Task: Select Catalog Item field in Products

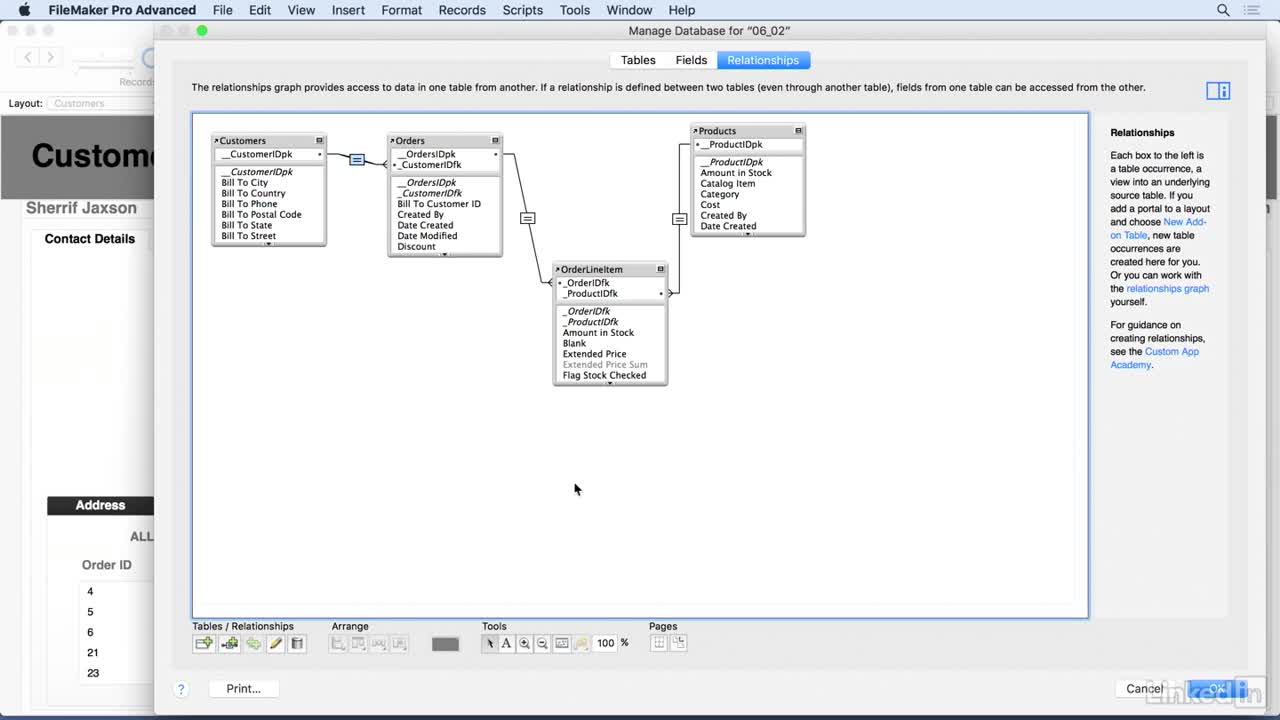Action: click(x=728, y=184)
